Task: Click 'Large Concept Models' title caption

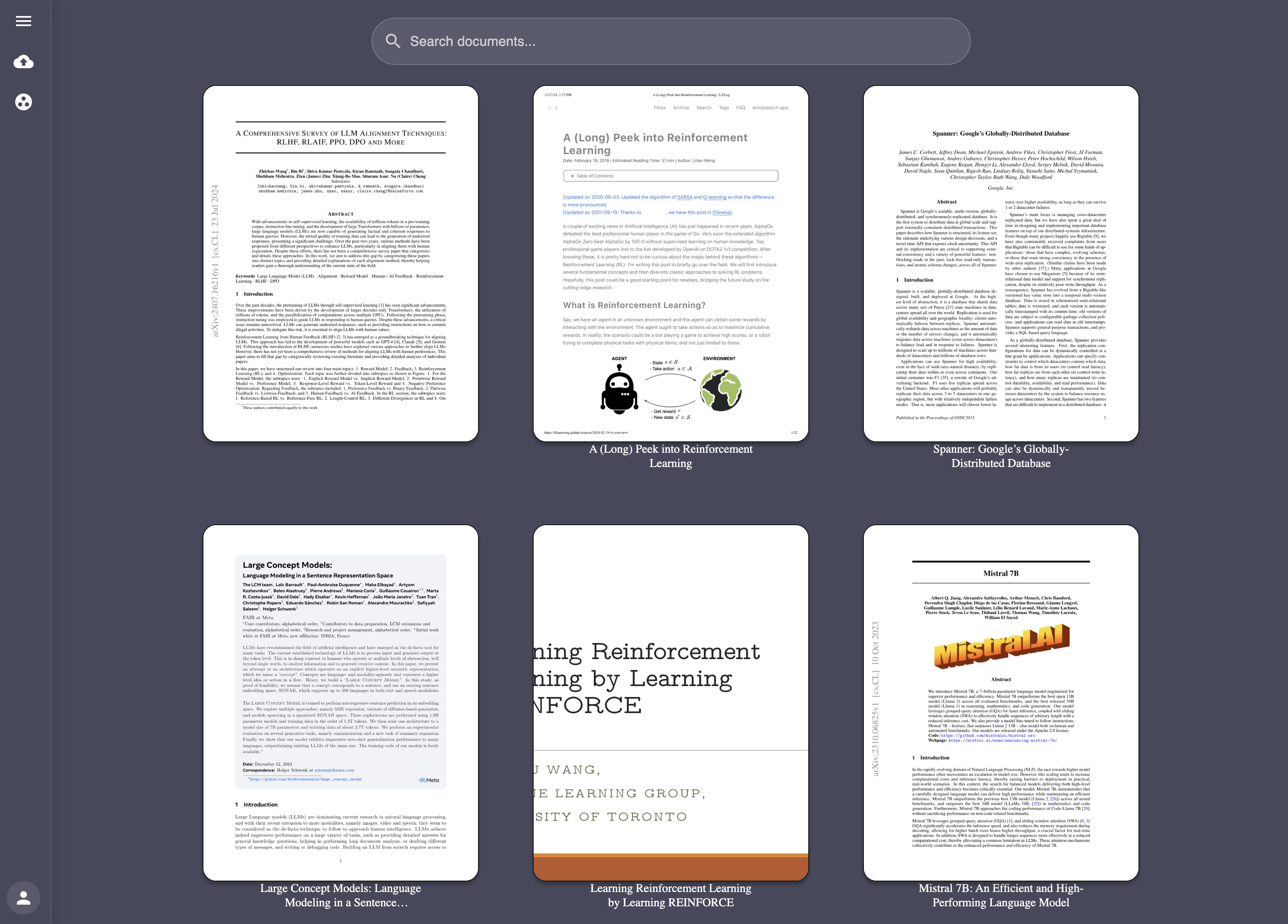Action: (340, 895)
